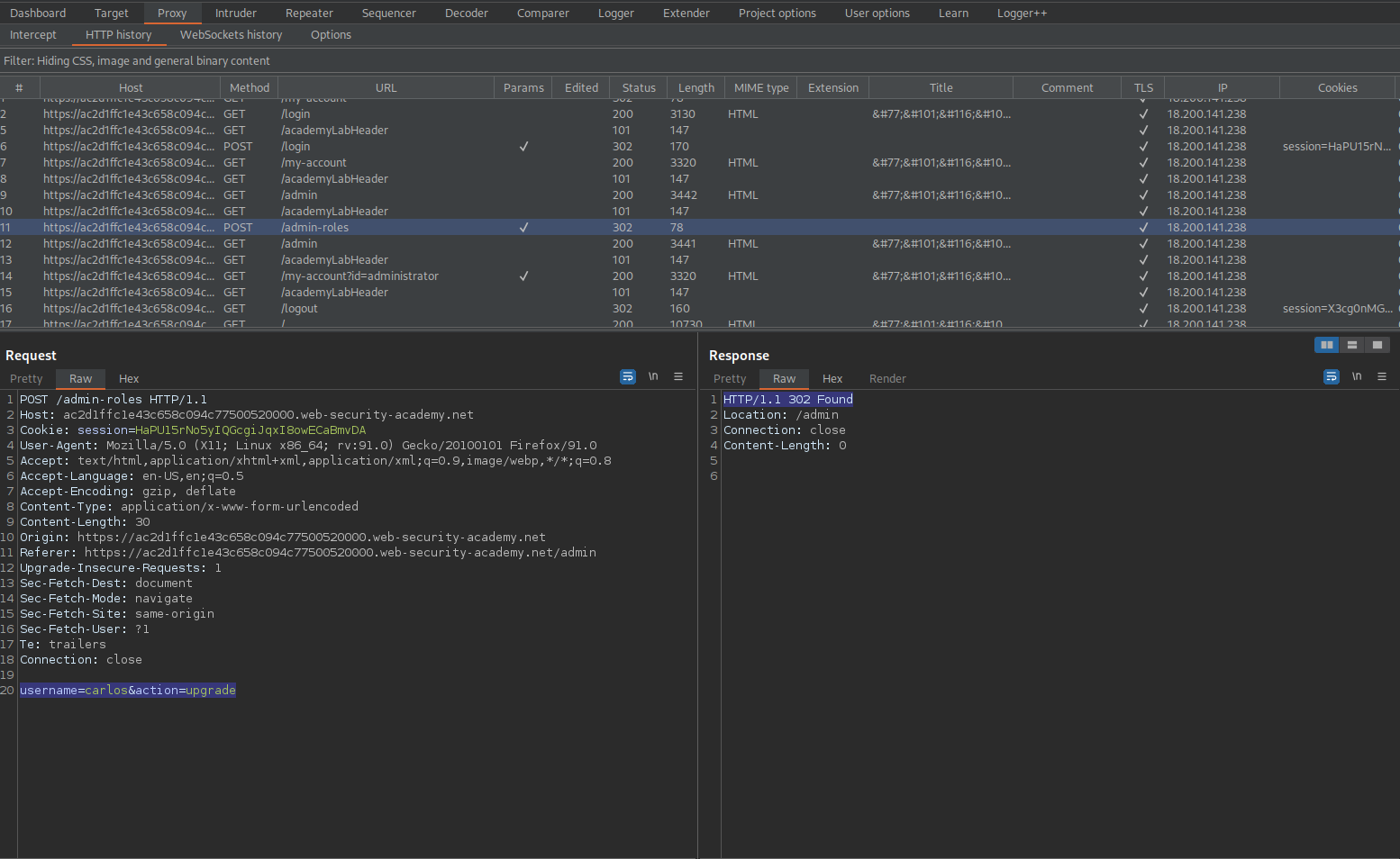Viewport: 1400px width, 859px height.
Task: Sort history by Cookies column
Action: [x=1338, y=87]
